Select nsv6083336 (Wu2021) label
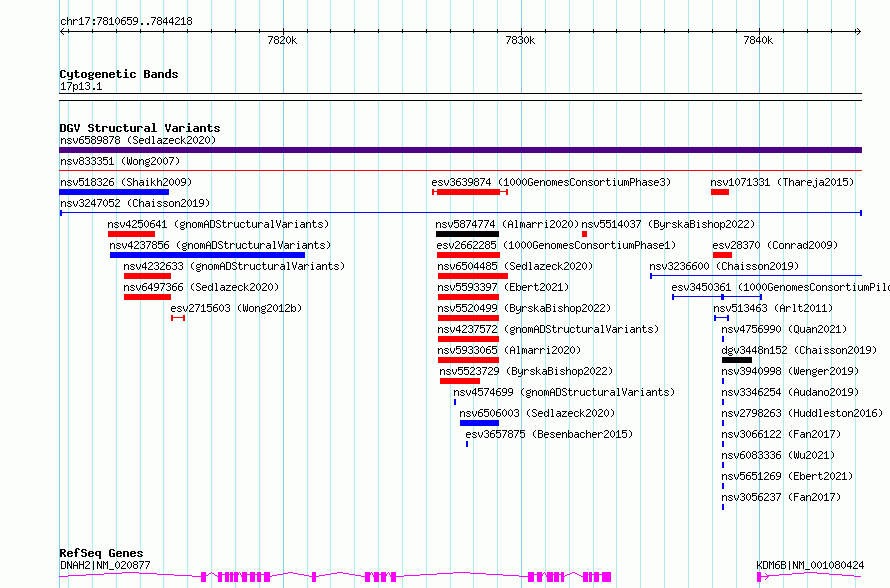 (778, 455)
